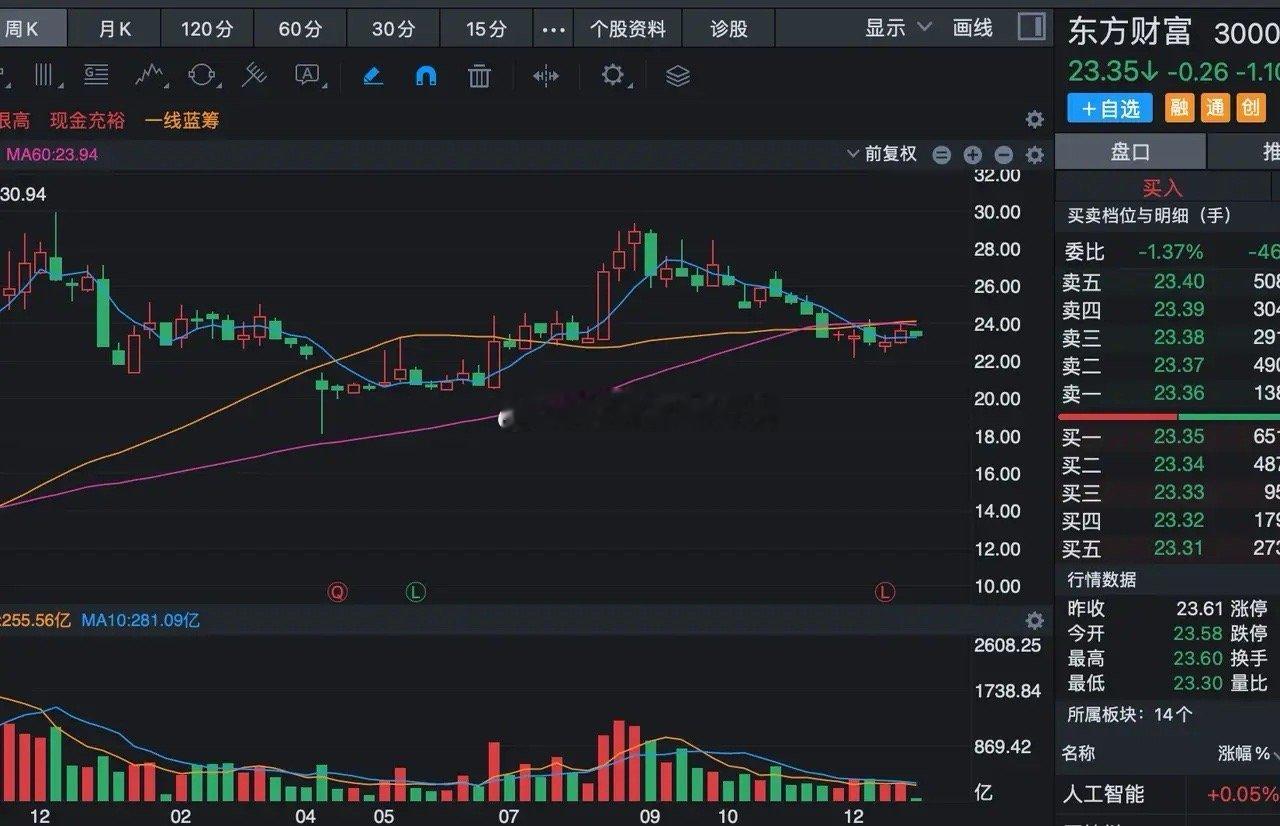Click the trash icon to delete drawings
Image resolution: width=1280 pixels, height=826 pixels.
479,75
